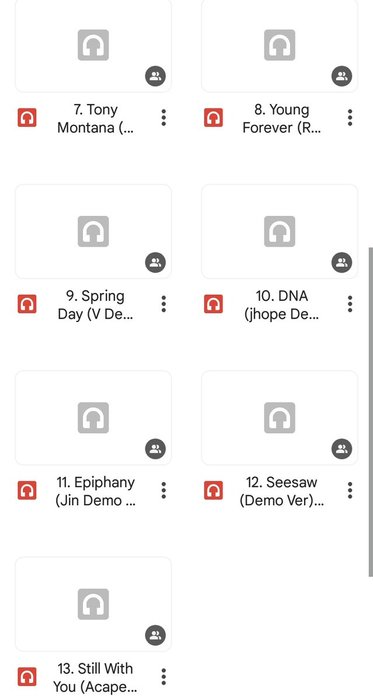This screenshot has width=373, height=700.
Task: Click red audio icon beside 7. Tony Montana
Action: tap(27, 118)
